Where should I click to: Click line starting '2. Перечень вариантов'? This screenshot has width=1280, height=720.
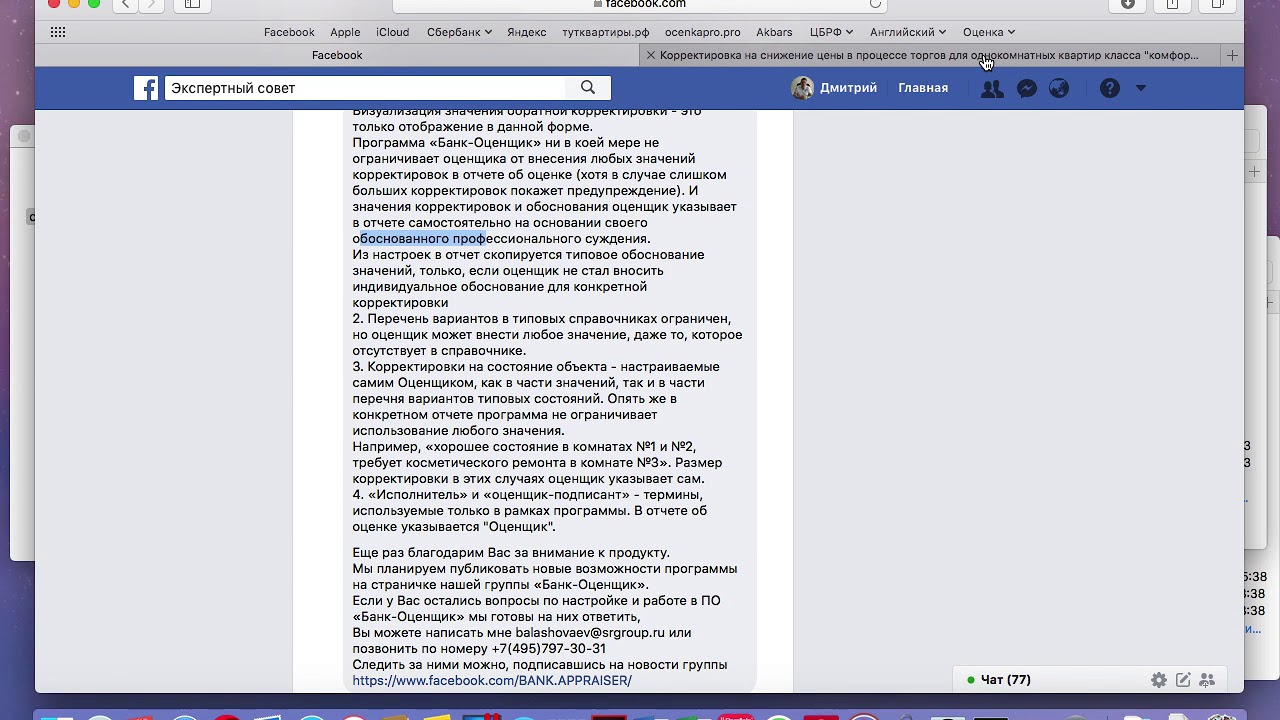542,319
